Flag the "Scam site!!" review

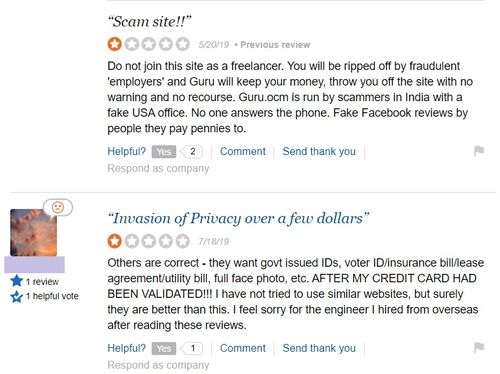479,151
